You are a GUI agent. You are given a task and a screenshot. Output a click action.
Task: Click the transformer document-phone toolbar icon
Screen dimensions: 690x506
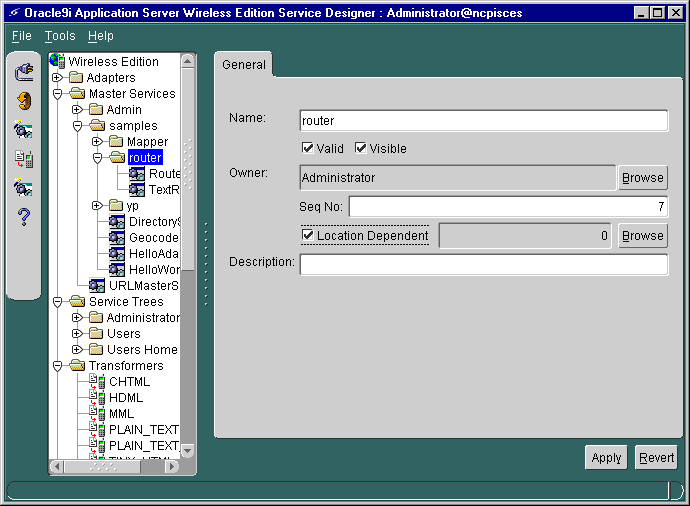24,159
